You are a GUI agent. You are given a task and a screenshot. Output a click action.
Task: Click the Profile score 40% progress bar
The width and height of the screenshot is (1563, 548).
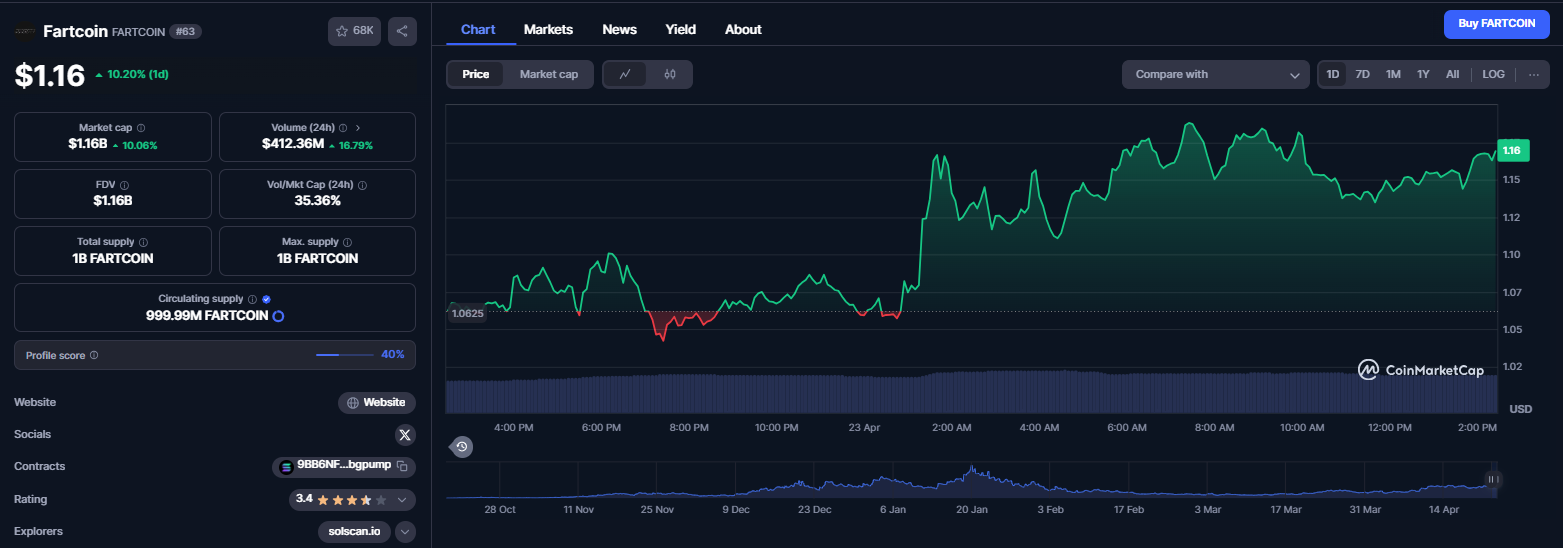click(x=344, y=355)
